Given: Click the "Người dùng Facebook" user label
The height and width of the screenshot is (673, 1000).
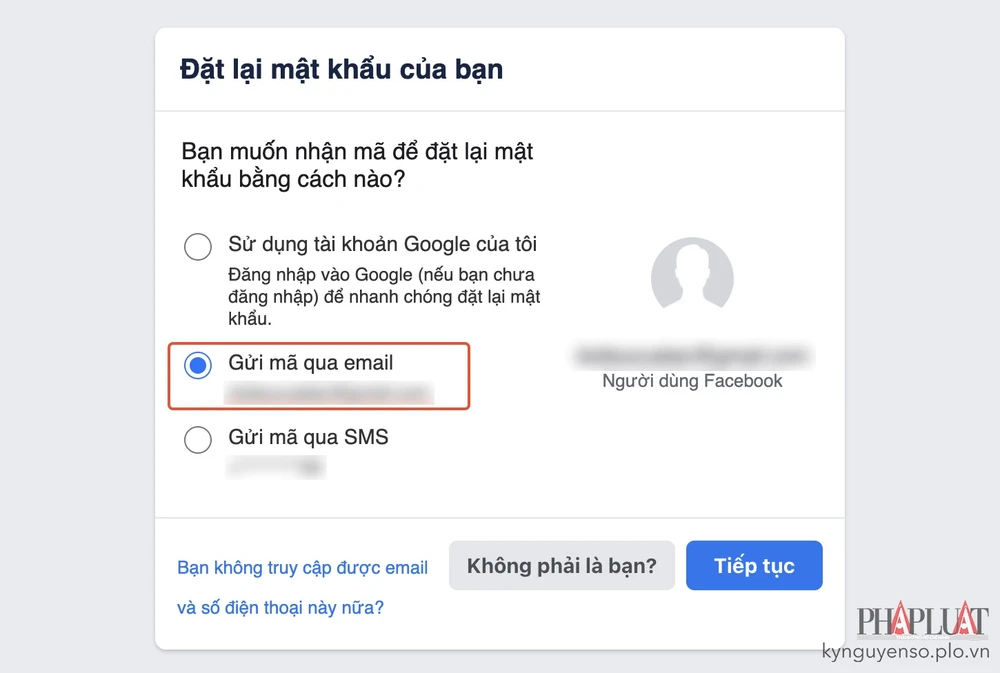Looking at the screenshot, I should [693, 381].
